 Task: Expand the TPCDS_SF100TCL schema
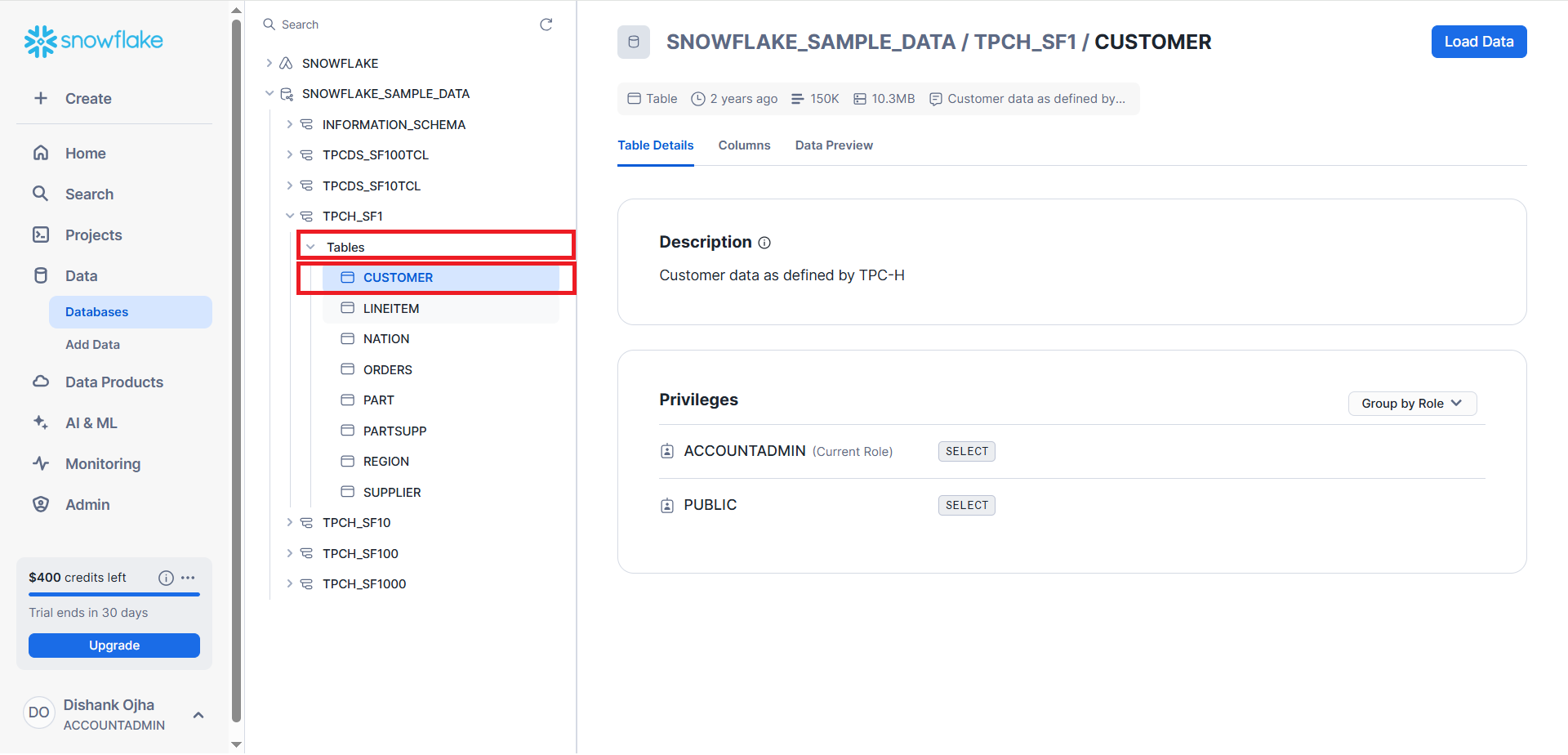pos(289,154)
